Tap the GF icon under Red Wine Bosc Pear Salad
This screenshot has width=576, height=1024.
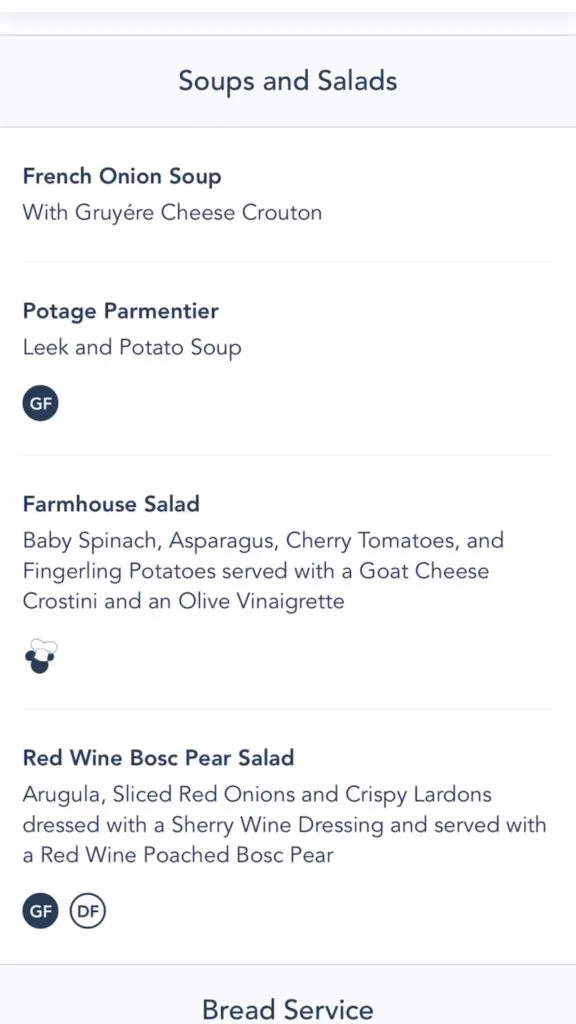40,911
